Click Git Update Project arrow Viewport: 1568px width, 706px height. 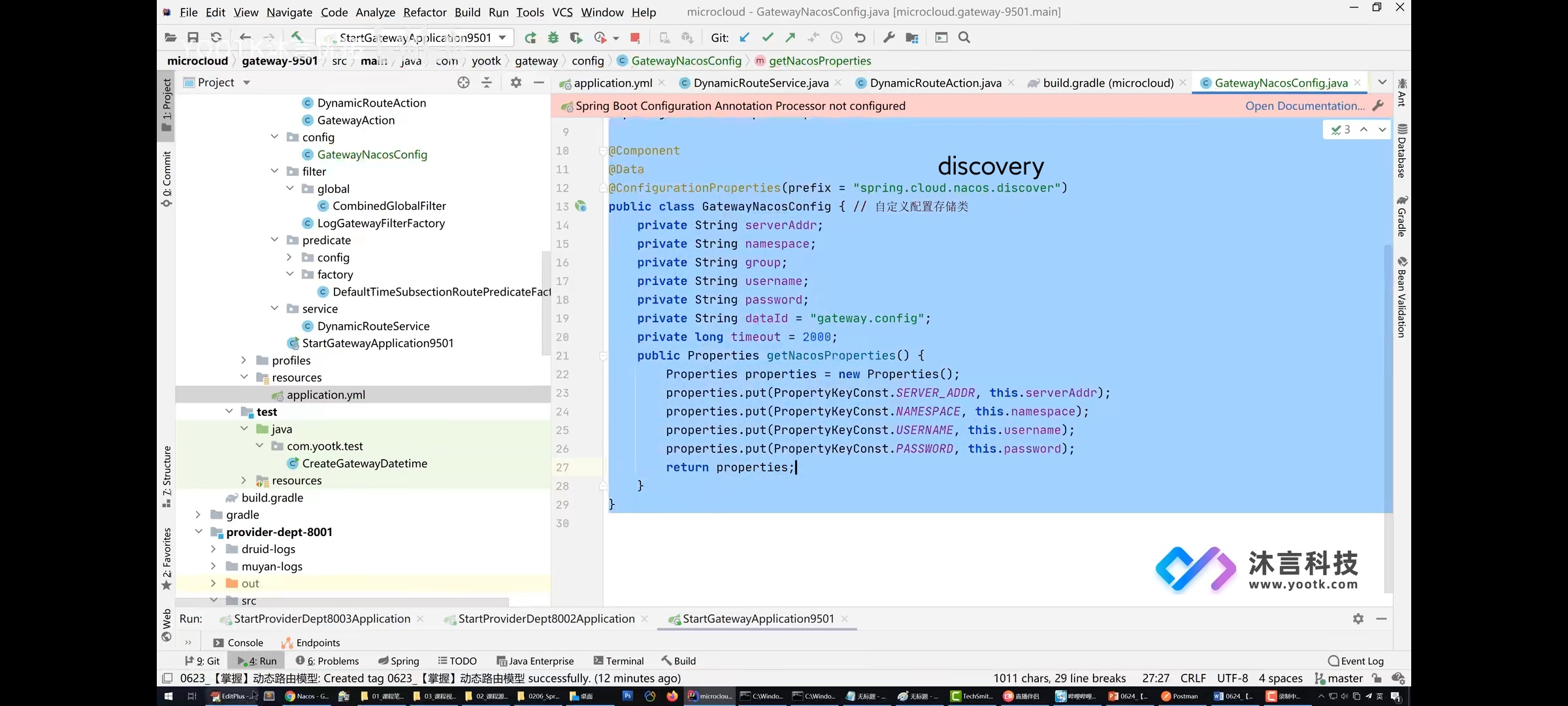(x=744, y=38)
